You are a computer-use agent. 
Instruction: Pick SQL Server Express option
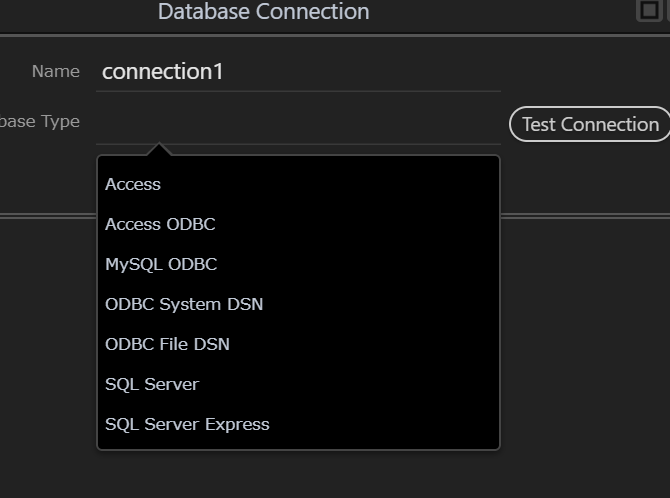click(x=298, y=424)
